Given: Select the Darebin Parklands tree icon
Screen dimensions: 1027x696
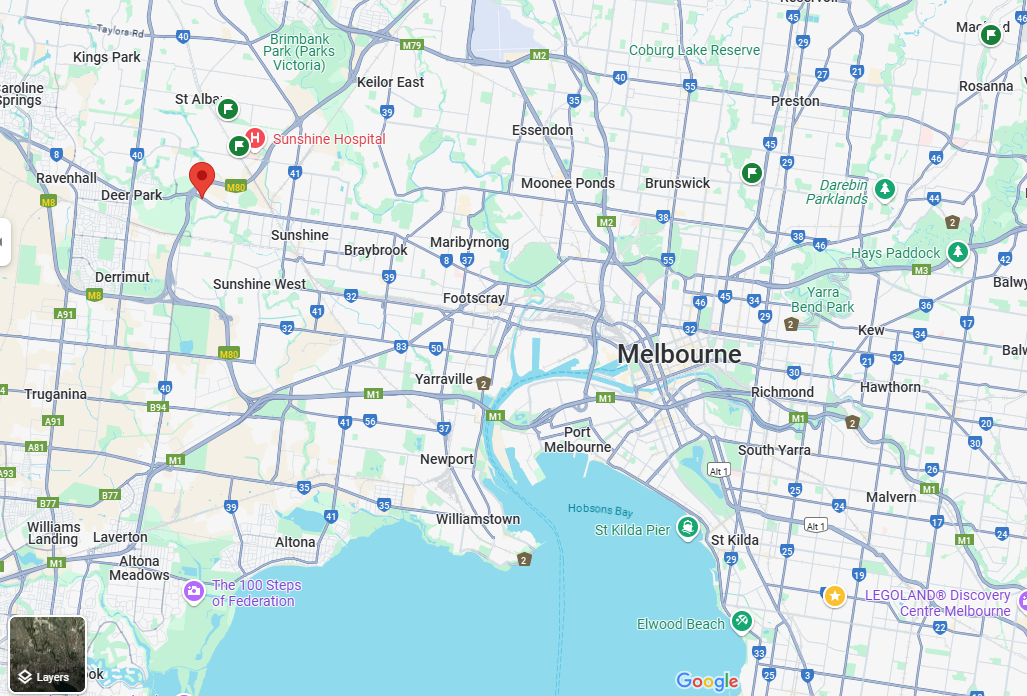Looking at the screenshot, I should pyautogui.click(x=885, y=190).
